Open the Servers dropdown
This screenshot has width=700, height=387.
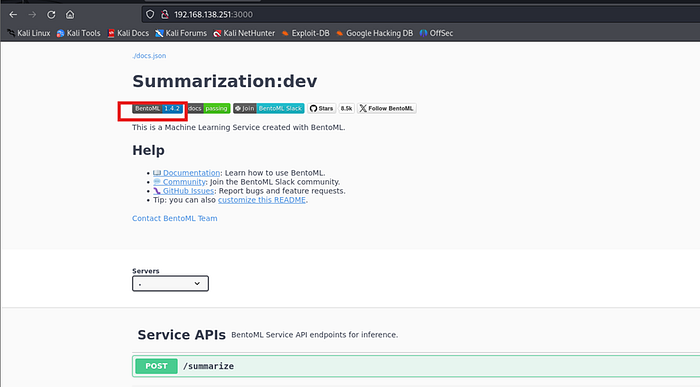170,283
